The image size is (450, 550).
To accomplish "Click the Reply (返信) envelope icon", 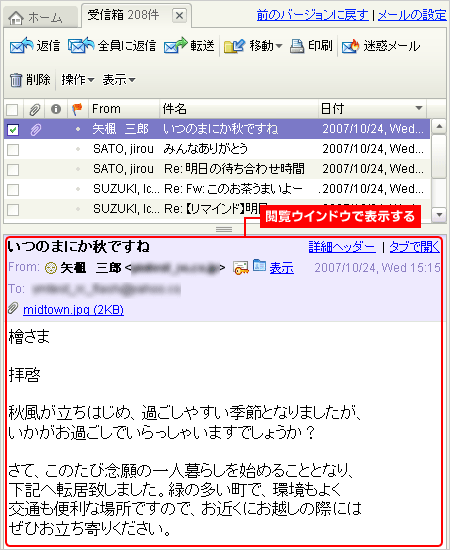I will tap(21, 45).
